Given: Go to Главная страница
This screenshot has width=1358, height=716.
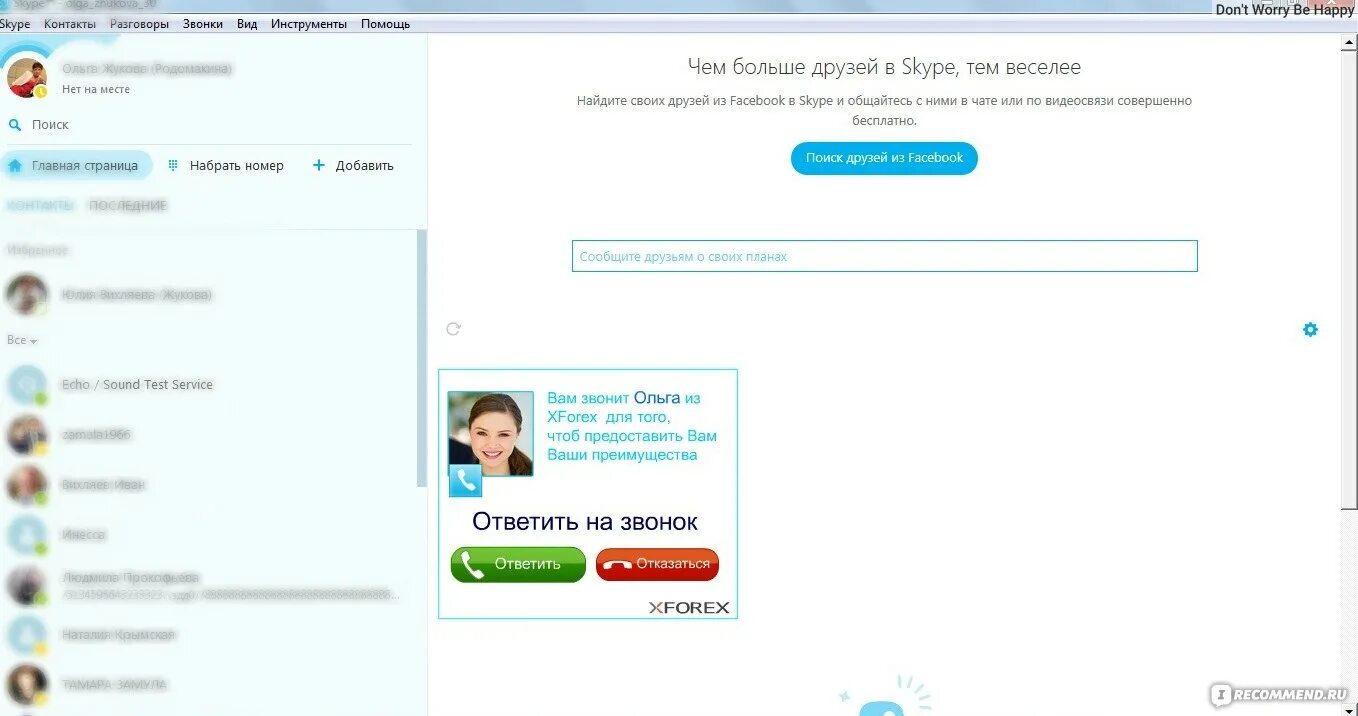Looking at the screenshot, I should pyautogui.click(x=75, y=166).
